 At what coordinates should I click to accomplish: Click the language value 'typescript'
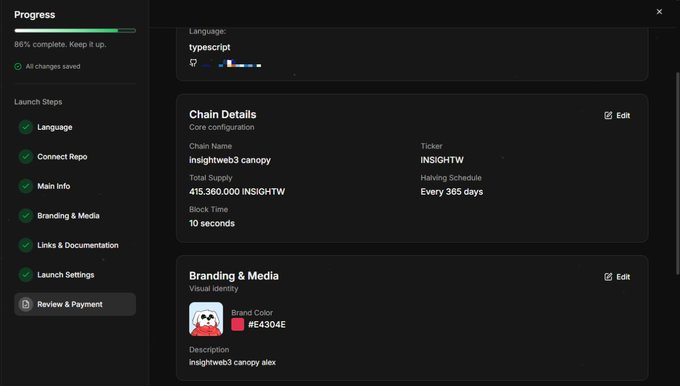coord(209,47)
